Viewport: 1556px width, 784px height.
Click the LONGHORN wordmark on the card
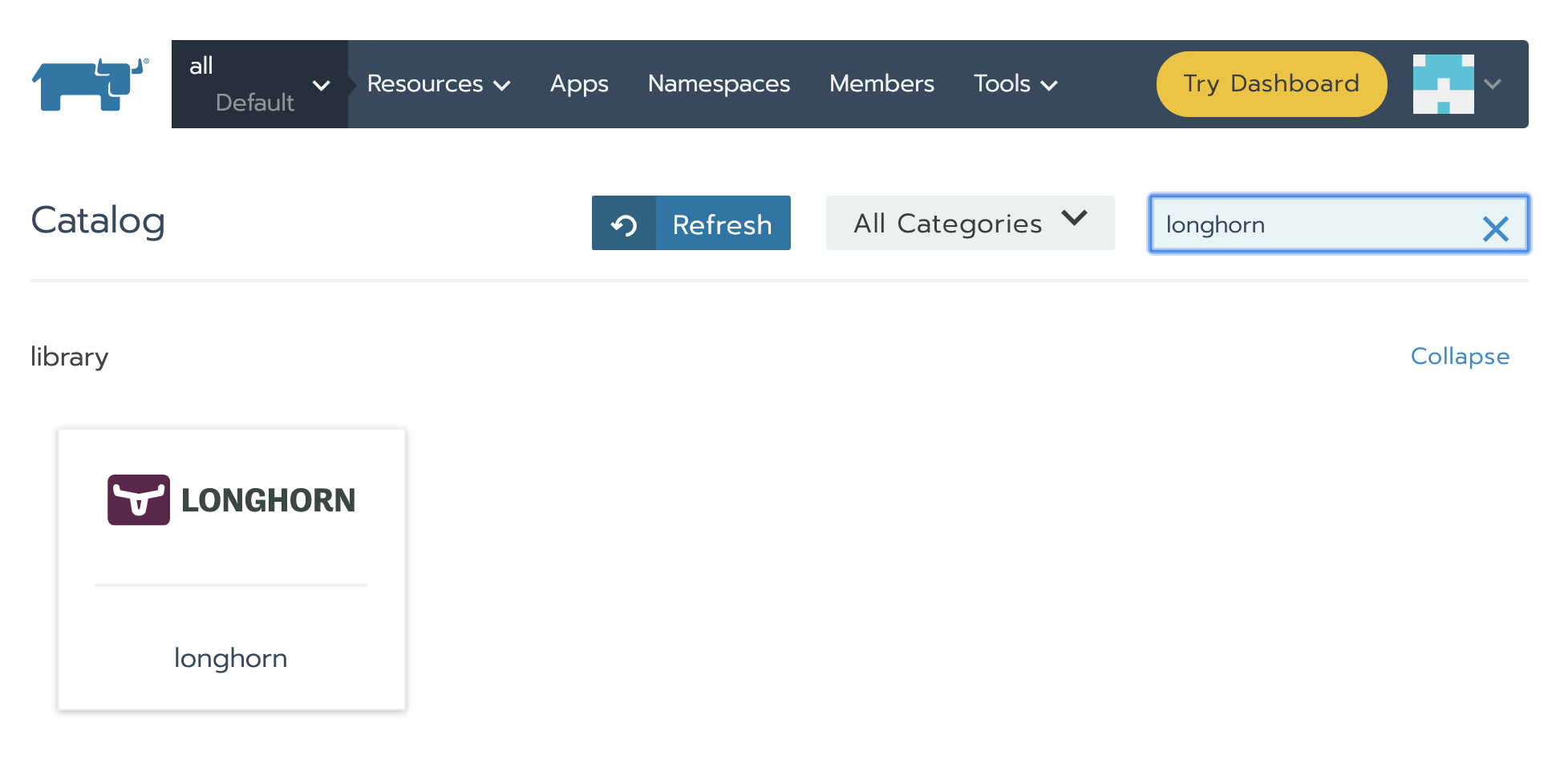(268, 500)
